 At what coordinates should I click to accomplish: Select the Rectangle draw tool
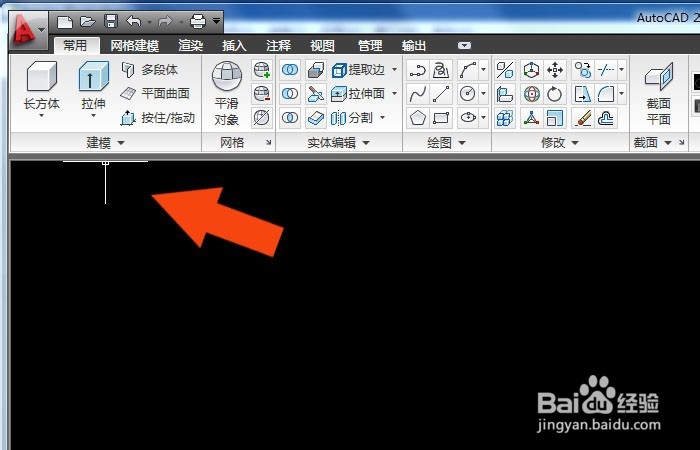coord(441,118)
